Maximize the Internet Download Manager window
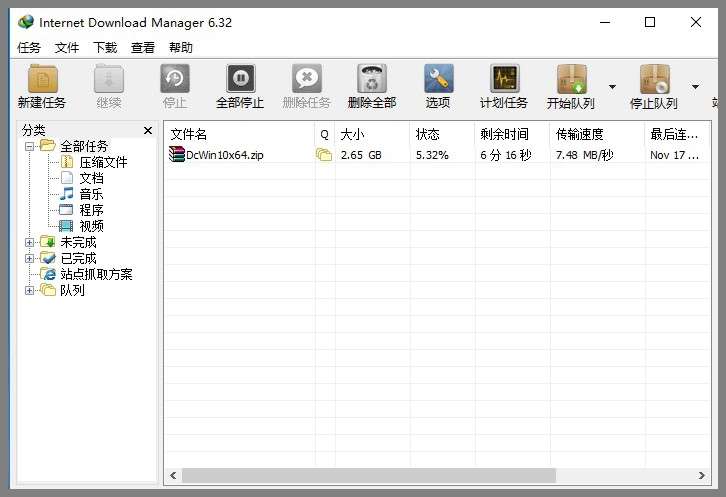Image resolution: width=726 pixels, height=497 pixels. (650, 22)
